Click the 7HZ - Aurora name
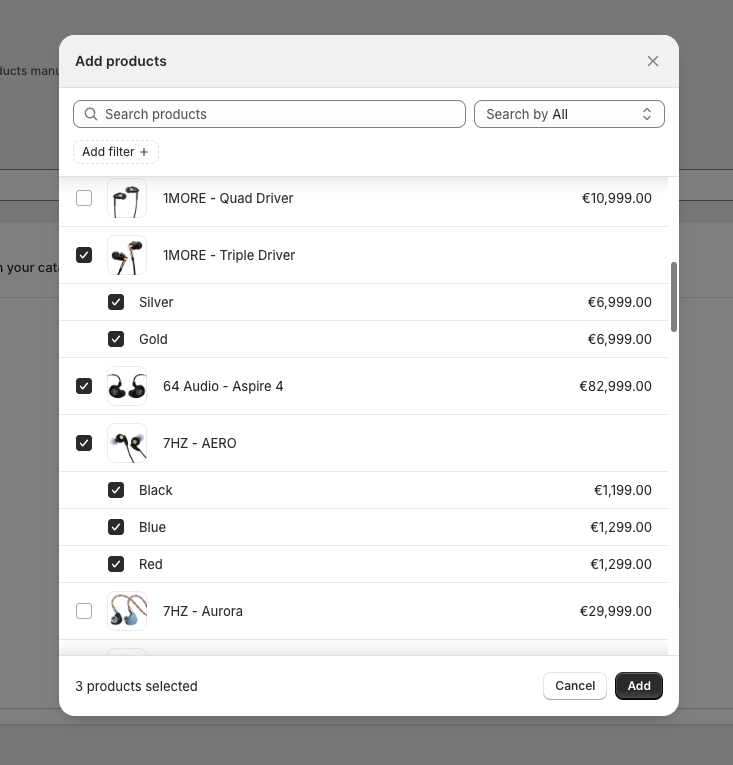This screenshot has width=733, height=765. point(203,611)
